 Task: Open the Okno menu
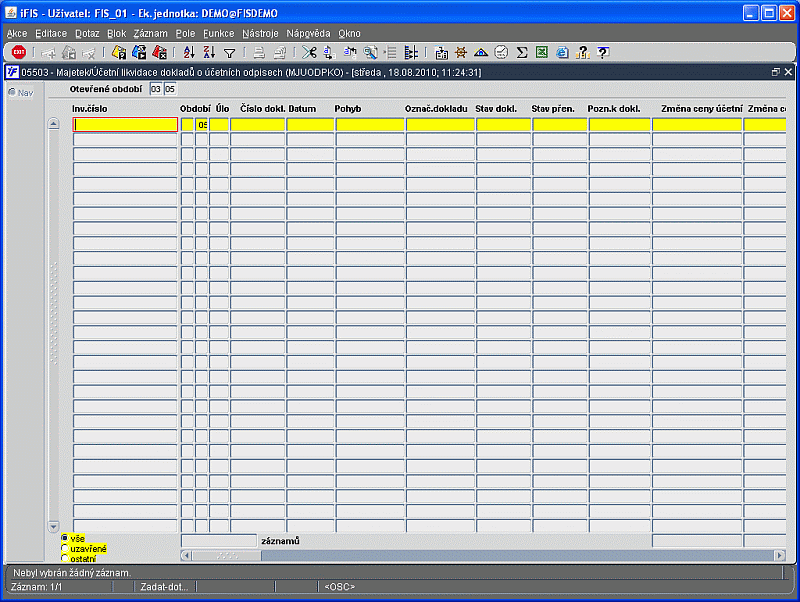349,34
